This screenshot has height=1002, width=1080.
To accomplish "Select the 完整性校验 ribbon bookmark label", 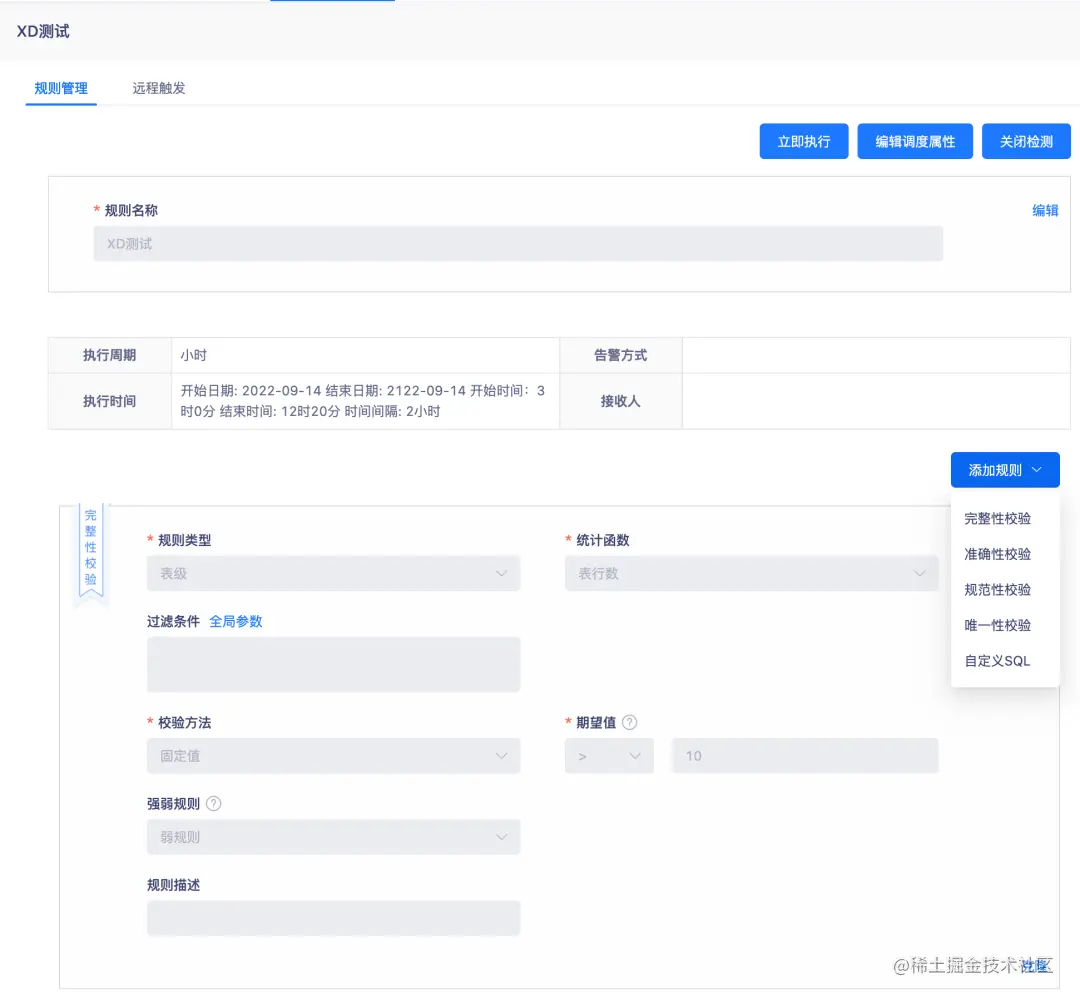I will [91, 551].
